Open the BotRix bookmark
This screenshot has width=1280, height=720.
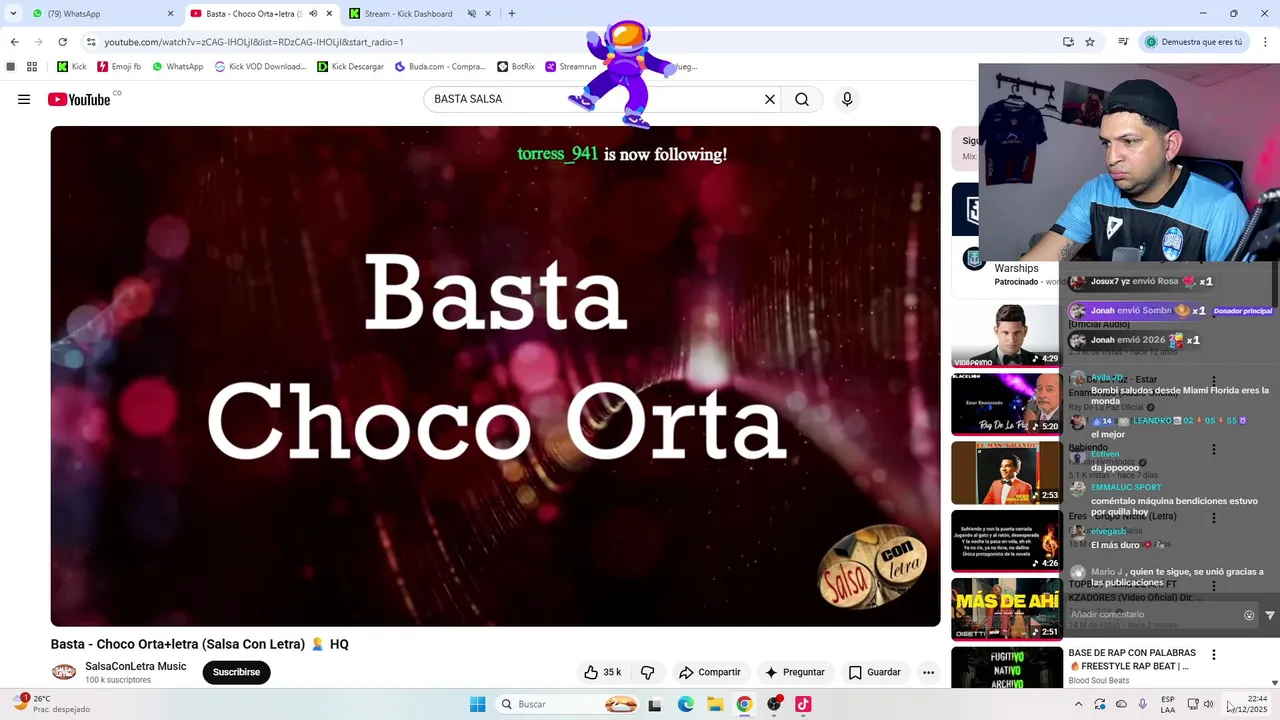tap(516, 67)
